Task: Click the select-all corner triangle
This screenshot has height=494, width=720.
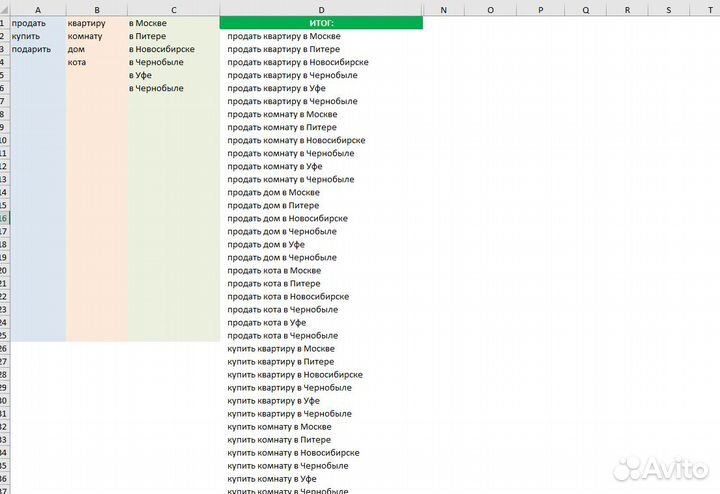Action: point(5,10)
